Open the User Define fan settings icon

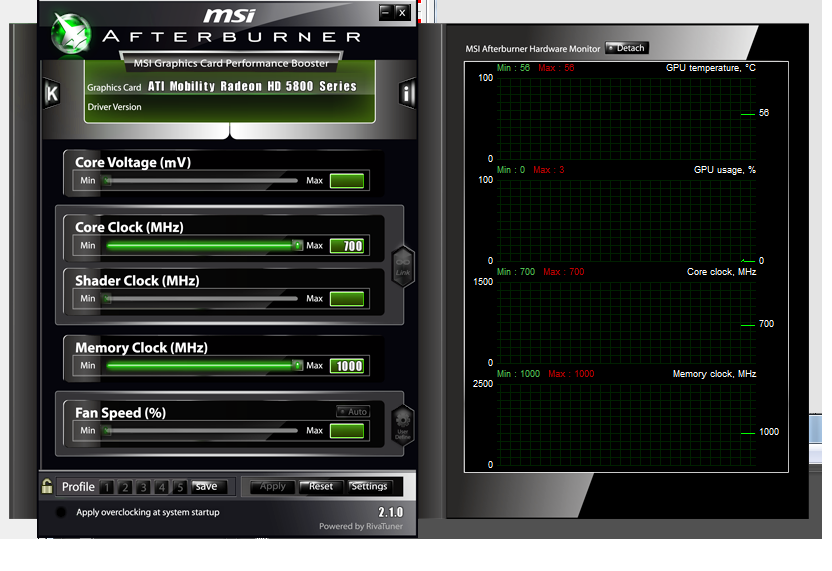tap(403, 425)
